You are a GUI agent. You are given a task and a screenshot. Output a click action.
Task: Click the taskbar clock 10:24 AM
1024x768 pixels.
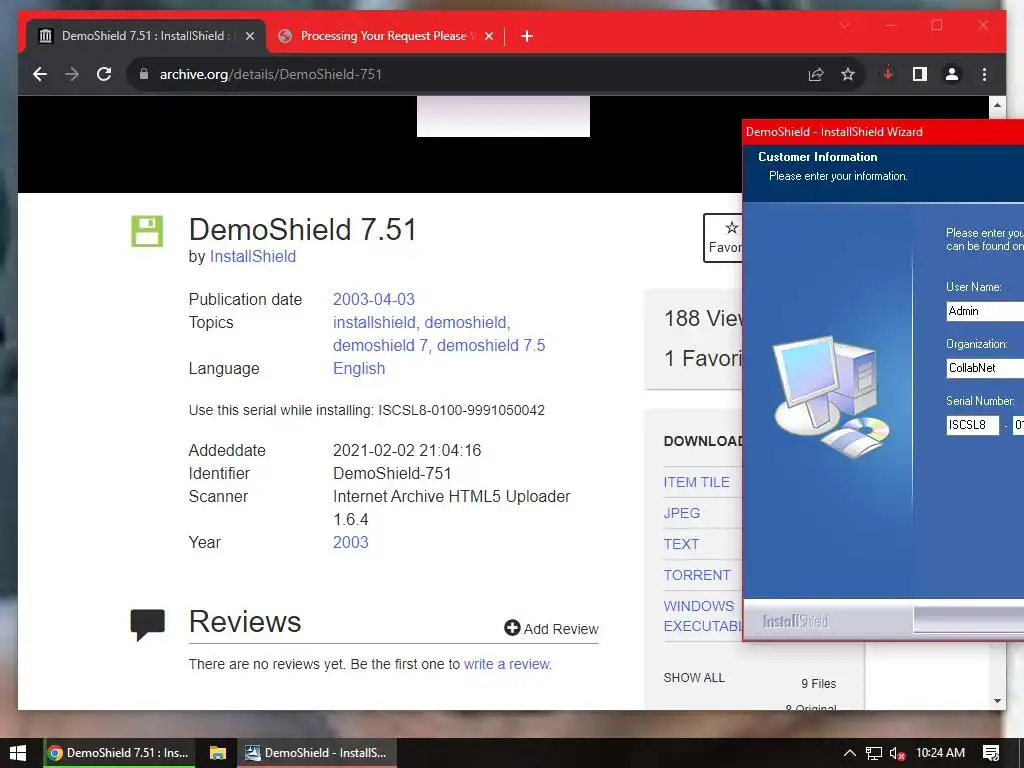tap(940, 753)
